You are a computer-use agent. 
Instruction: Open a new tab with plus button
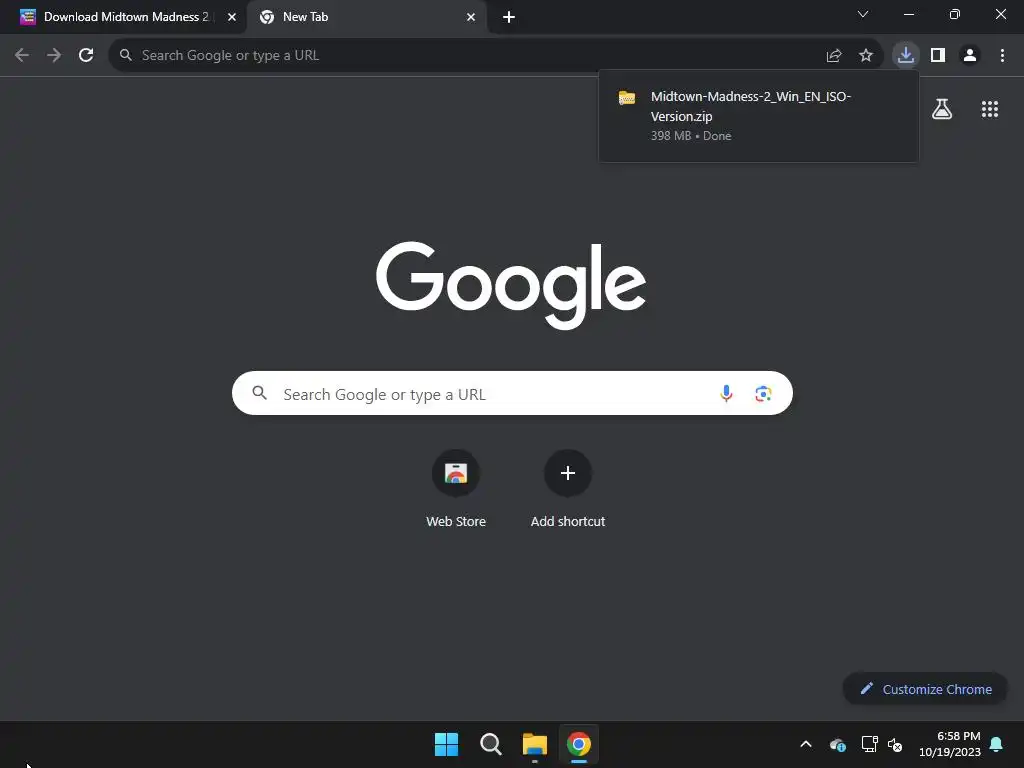[509, 17]
